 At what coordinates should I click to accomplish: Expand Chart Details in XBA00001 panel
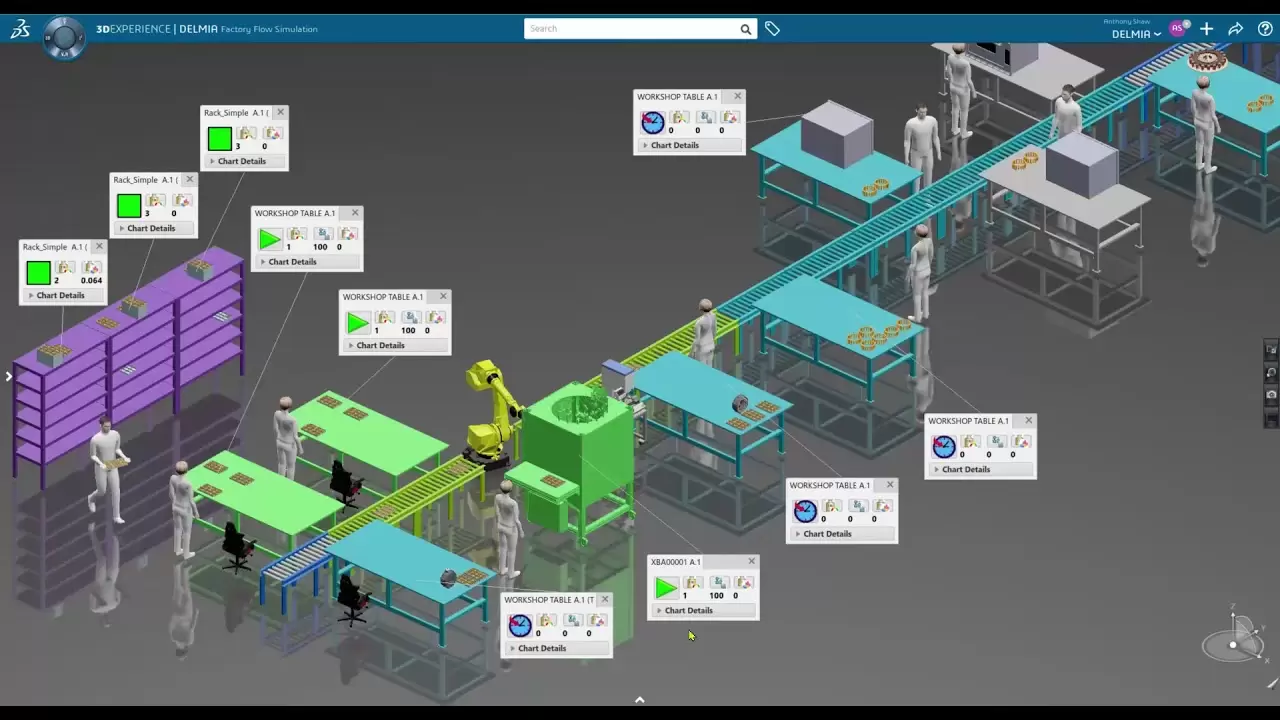click(688, 610)
